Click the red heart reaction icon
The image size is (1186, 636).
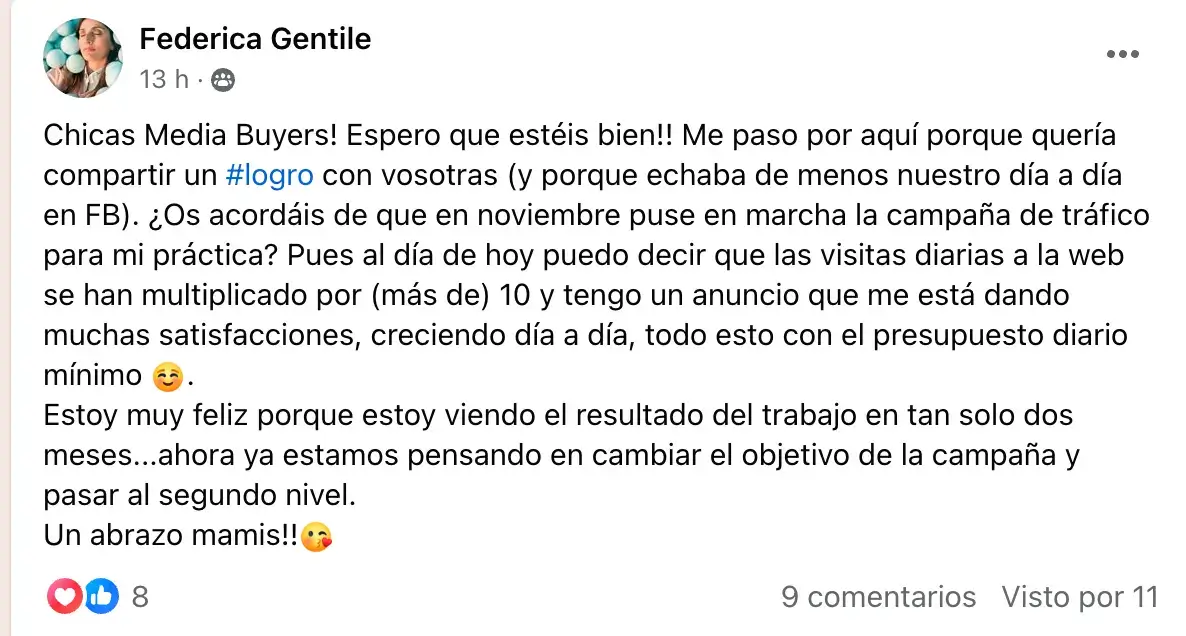click(x=65, y=597)
